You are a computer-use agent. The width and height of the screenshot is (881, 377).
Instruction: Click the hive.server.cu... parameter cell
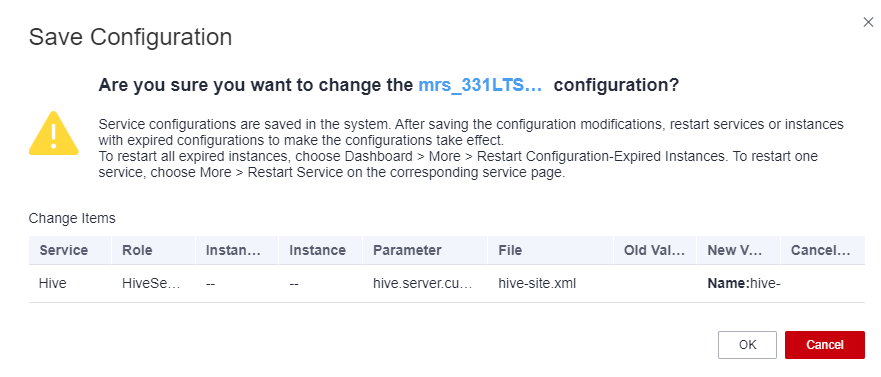423,284
